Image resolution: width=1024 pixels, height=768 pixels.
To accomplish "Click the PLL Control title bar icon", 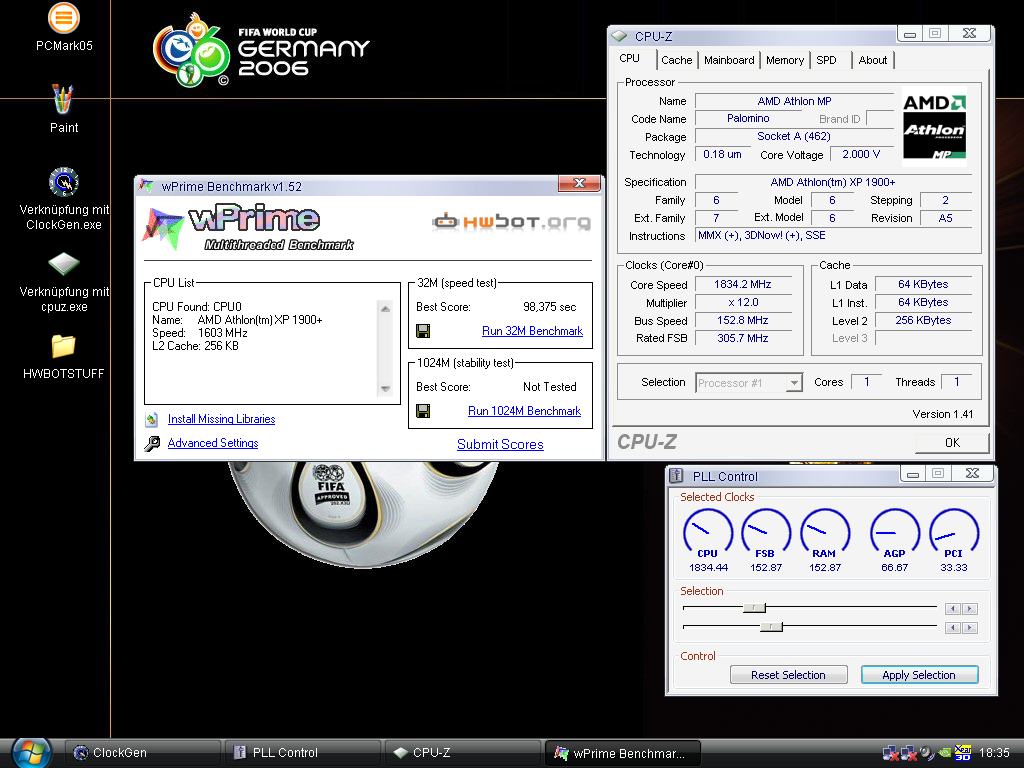I will [x=677, y=476].
